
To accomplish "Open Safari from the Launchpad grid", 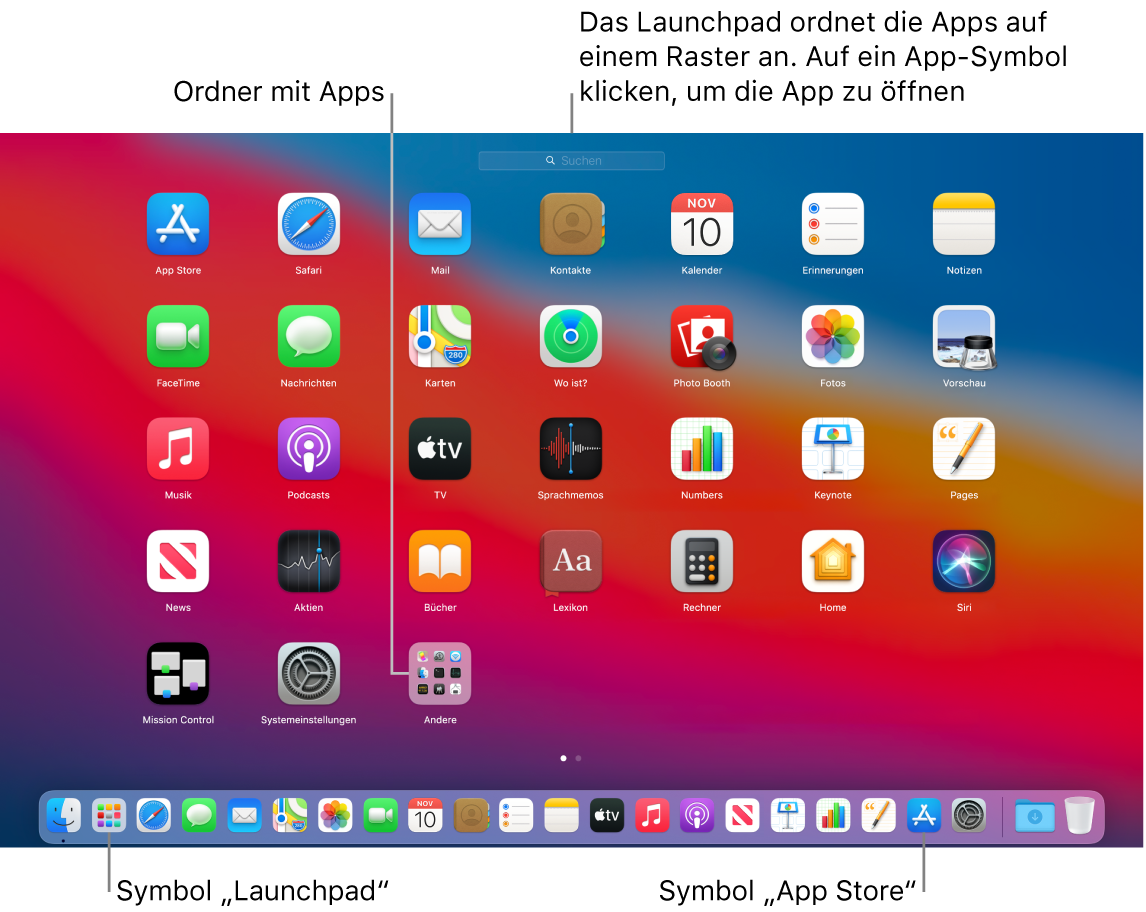I will [308, 225].
